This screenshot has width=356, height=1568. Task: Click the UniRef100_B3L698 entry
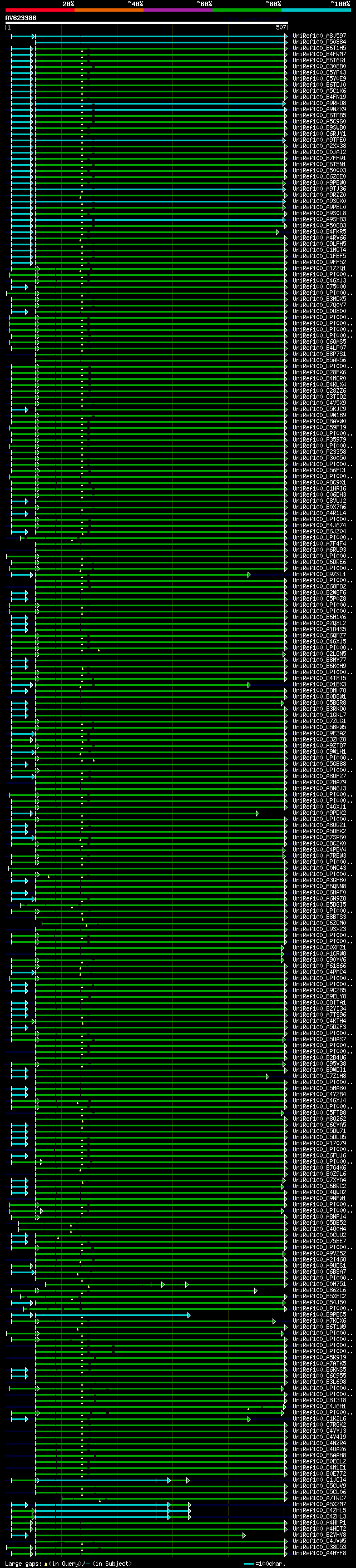click(319, 1382)
